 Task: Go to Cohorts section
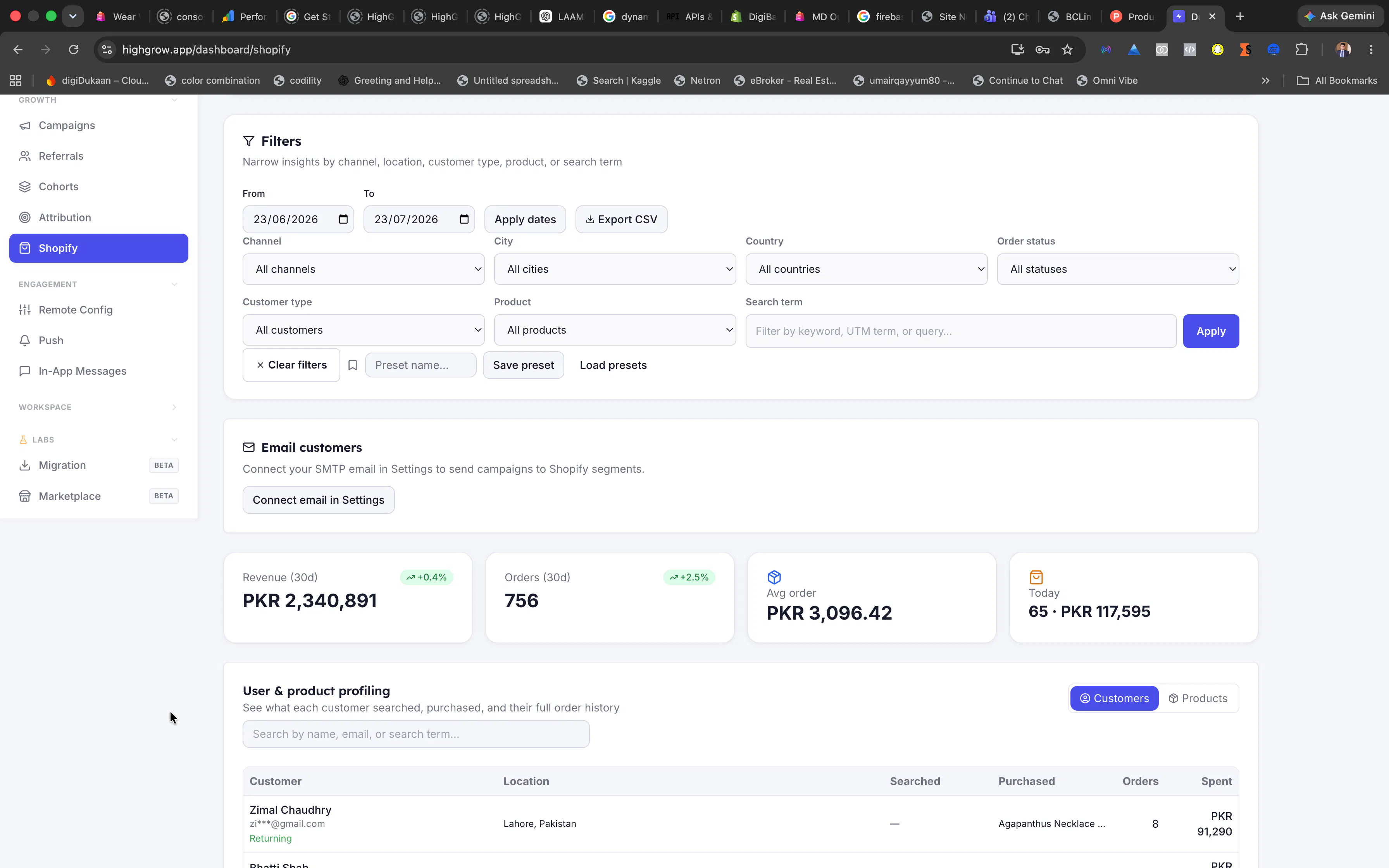click(x=99, y=186)
